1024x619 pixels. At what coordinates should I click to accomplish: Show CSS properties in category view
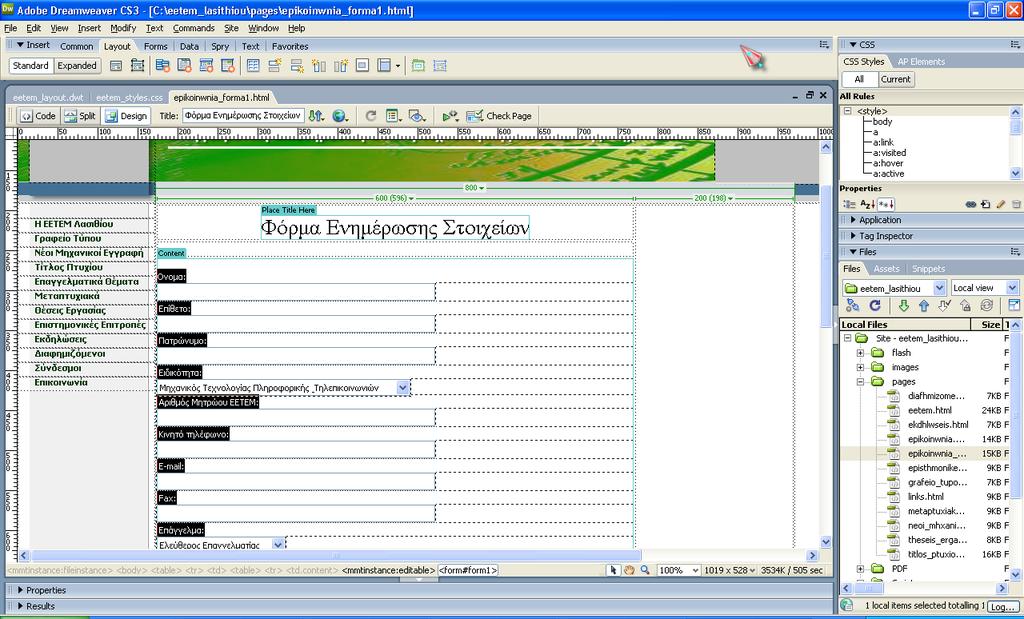click(848, 204)
